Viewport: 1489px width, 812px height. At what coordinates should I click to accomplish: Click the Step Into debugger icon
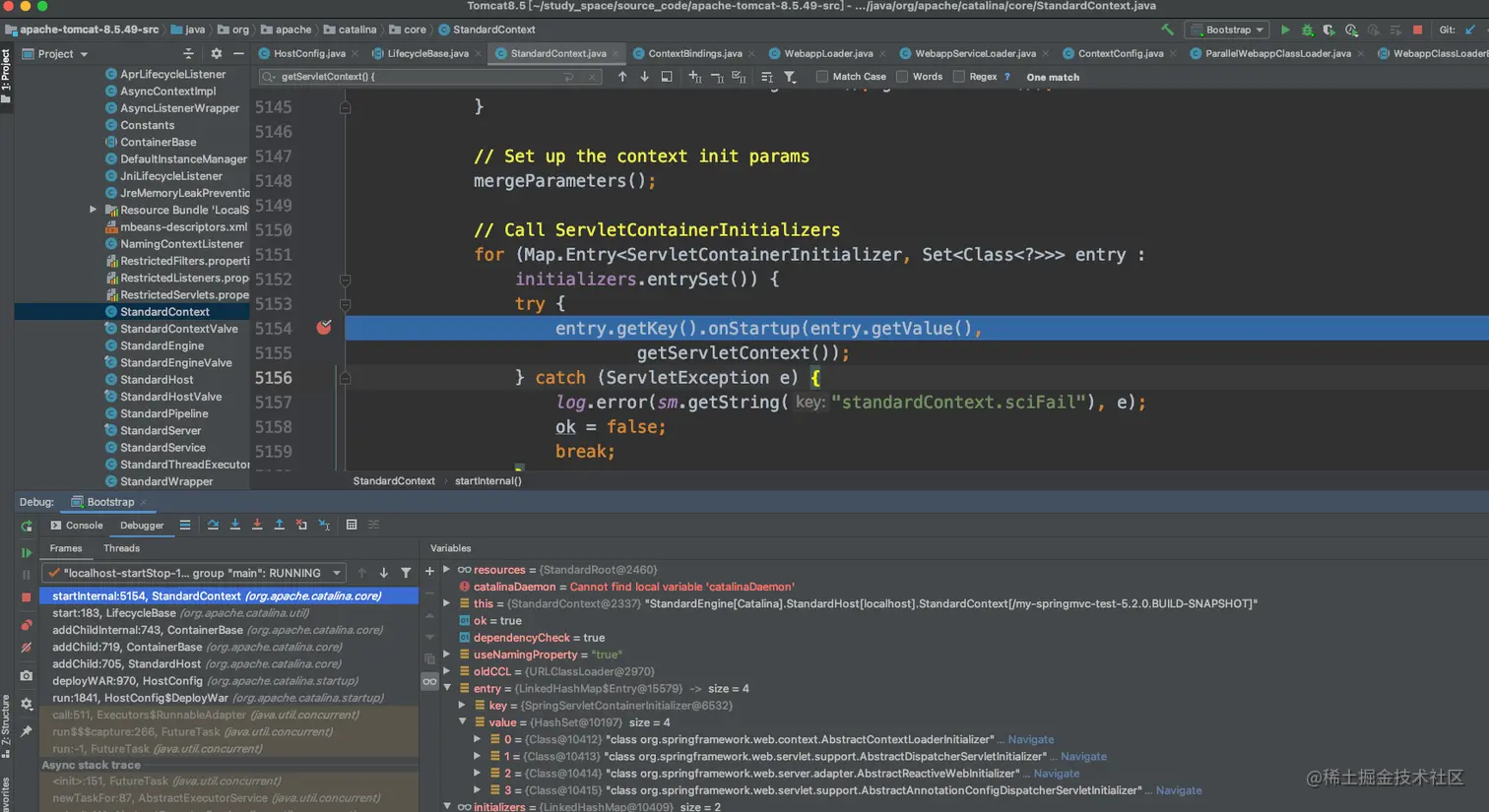point(235,525)
